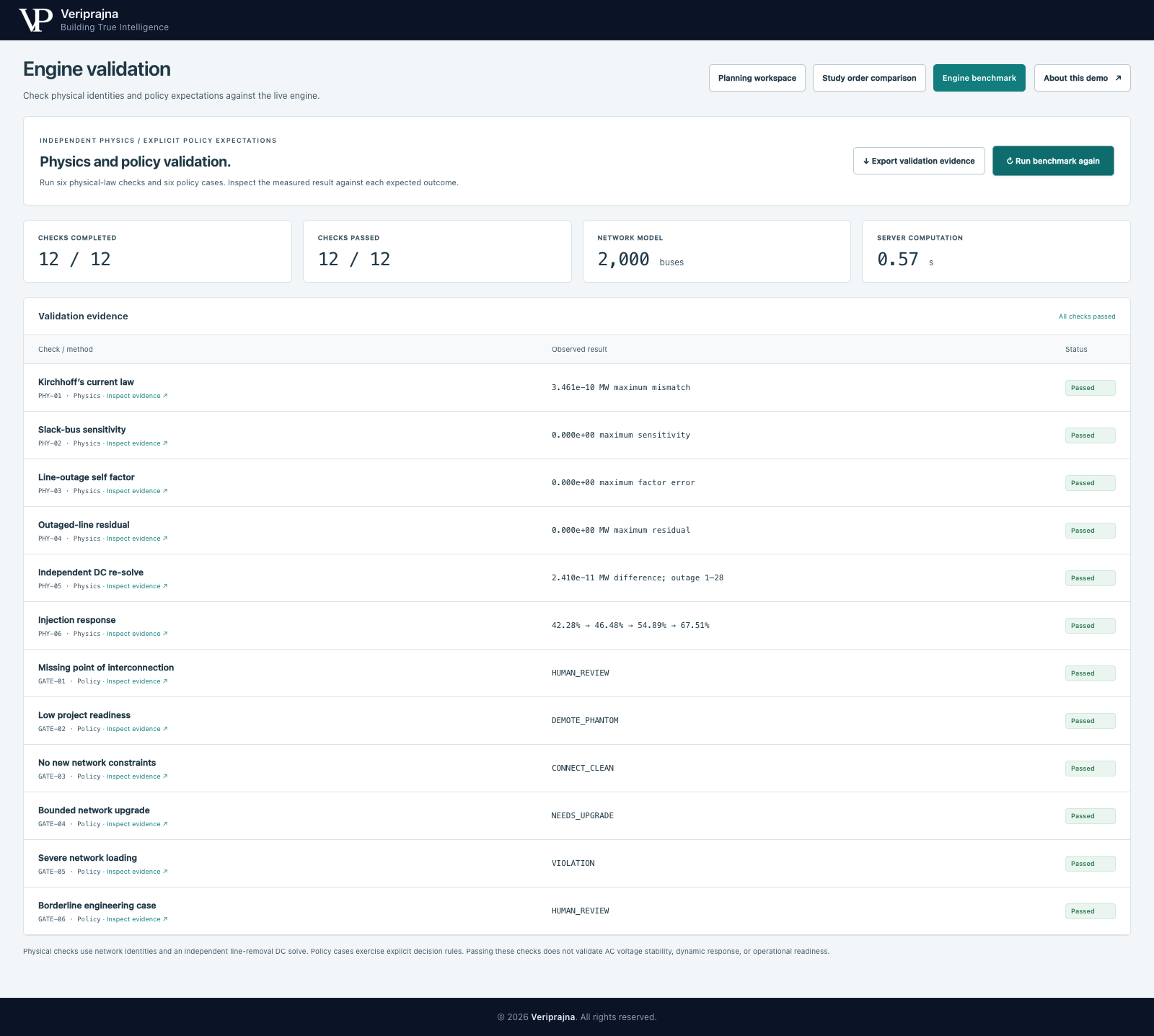Click Run benchmark again button
1154x1036 pixels.
pos(1053,161)
